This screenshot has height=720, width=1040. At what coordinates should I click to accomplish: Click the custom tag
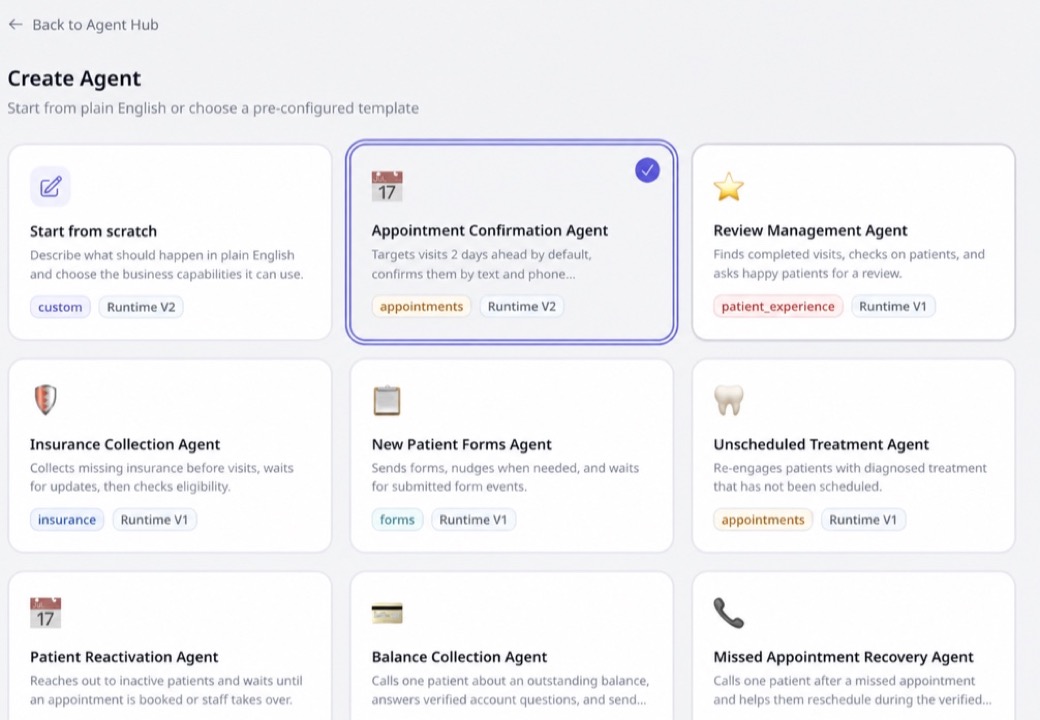(60, 307)
